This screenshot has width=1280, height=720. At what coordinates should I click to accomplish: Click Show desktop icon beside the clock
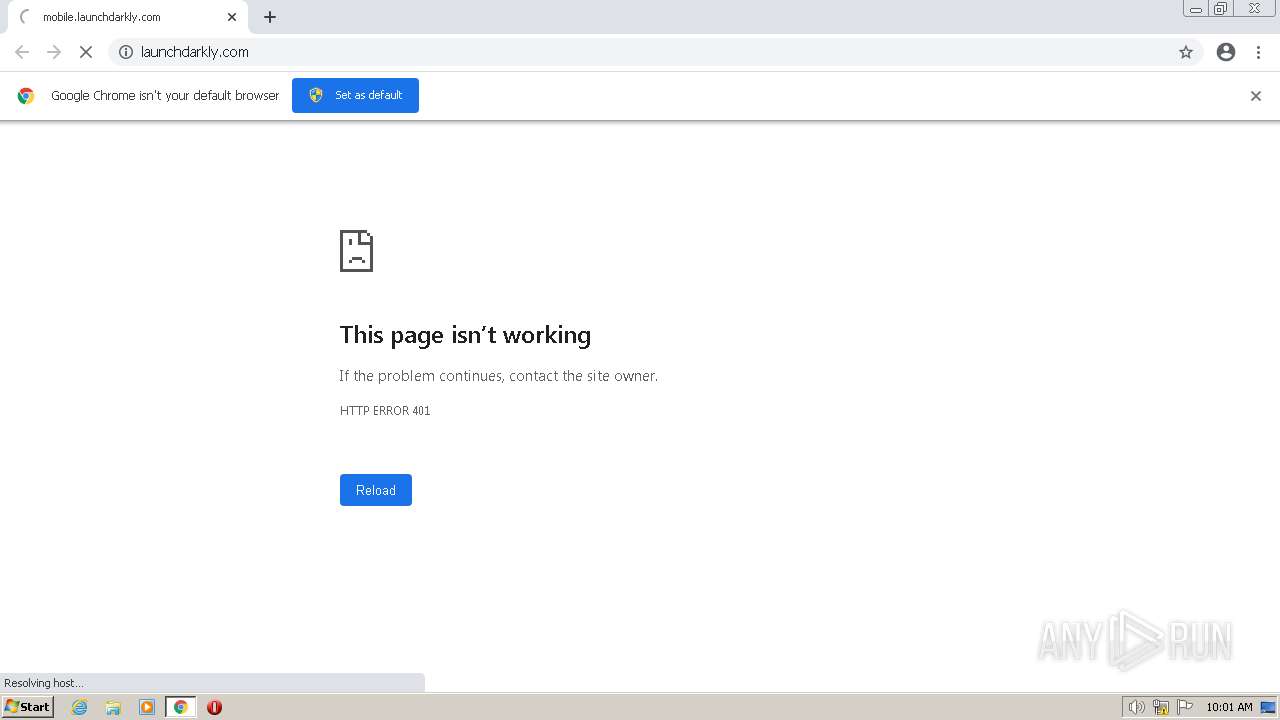(x=1268, y=707)
